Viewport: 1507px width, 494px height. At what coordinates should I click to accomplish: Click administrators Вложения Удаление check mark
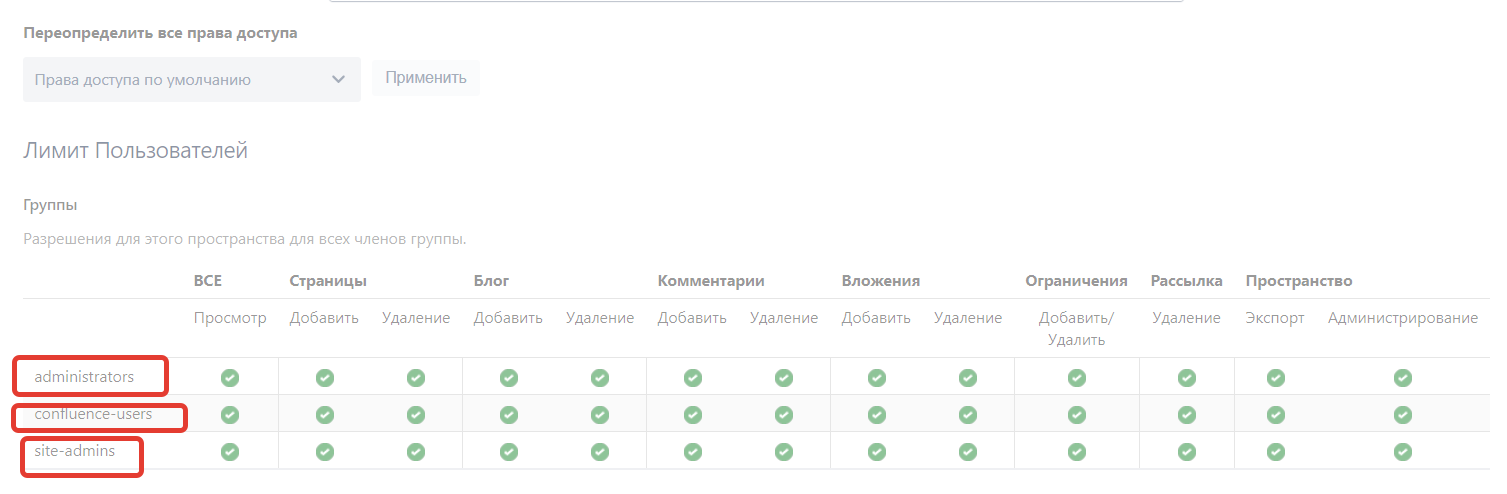point(968,378)
